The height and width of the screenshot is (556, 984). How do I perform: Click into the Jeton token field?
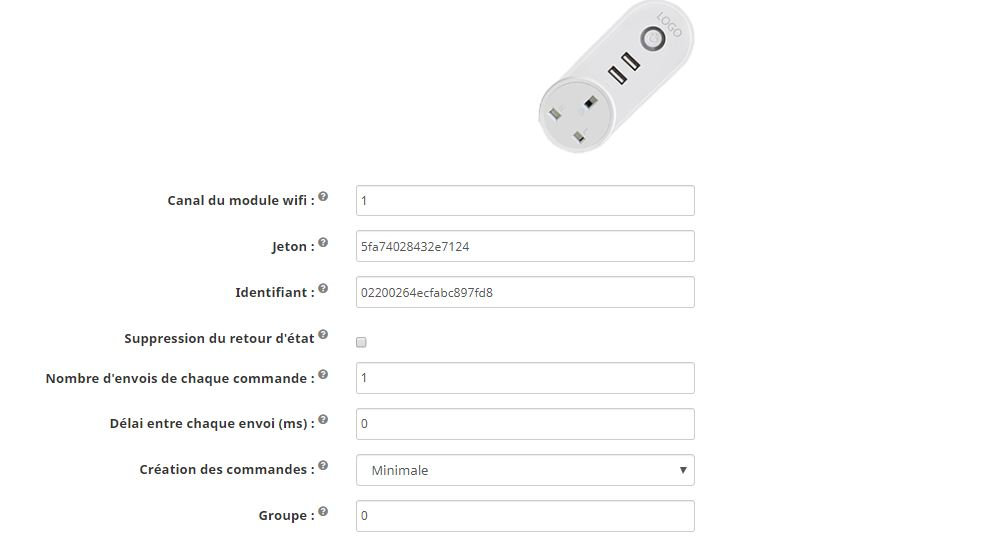click(x=524, y=246)
